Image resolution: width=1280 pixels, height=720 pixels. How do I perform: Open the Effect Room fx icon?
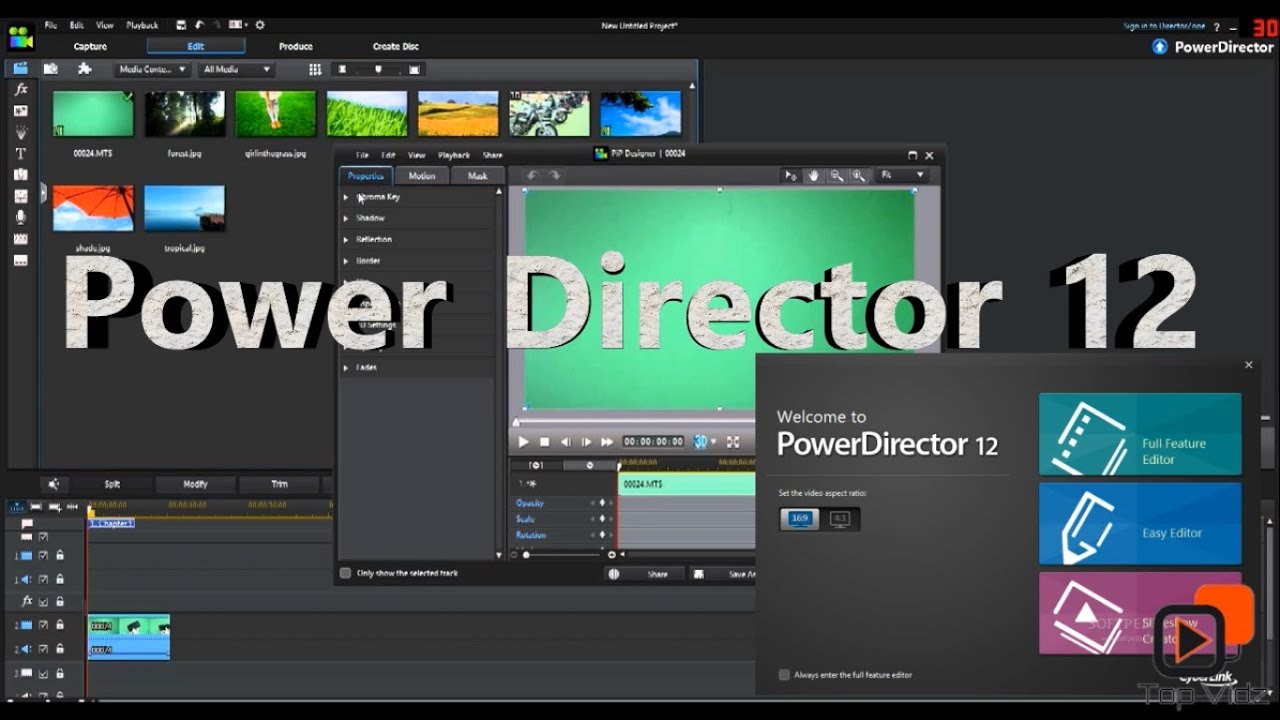point(20,90)
